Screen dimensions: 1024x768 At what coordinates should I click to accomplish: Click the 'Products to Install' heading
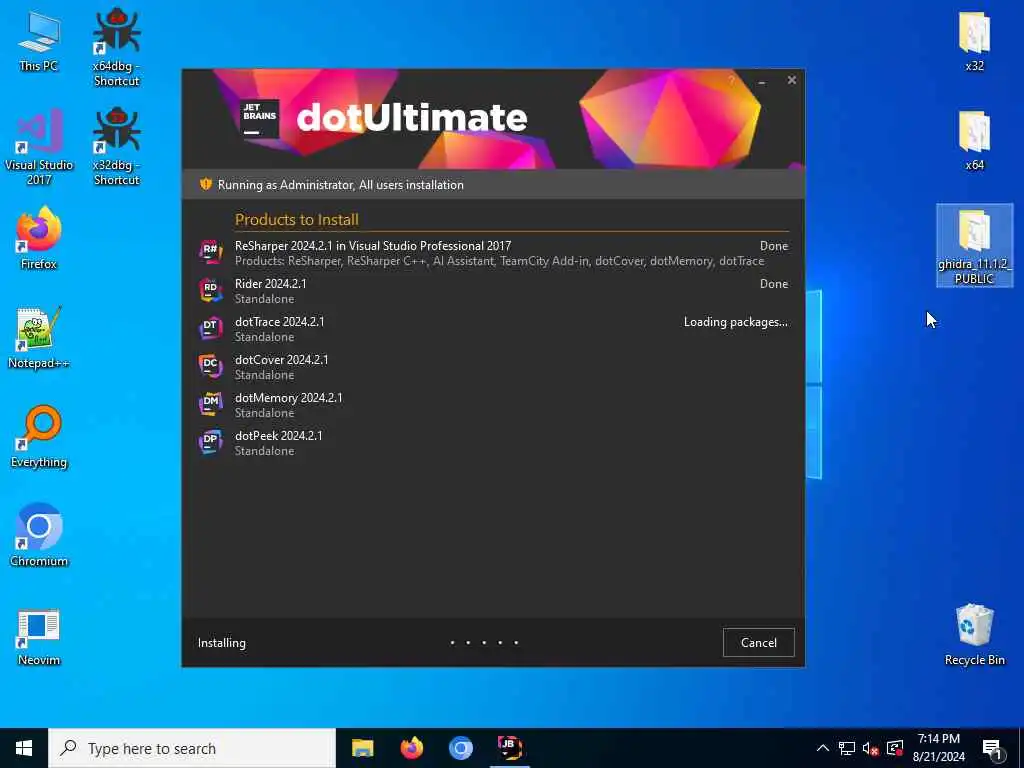296,219
